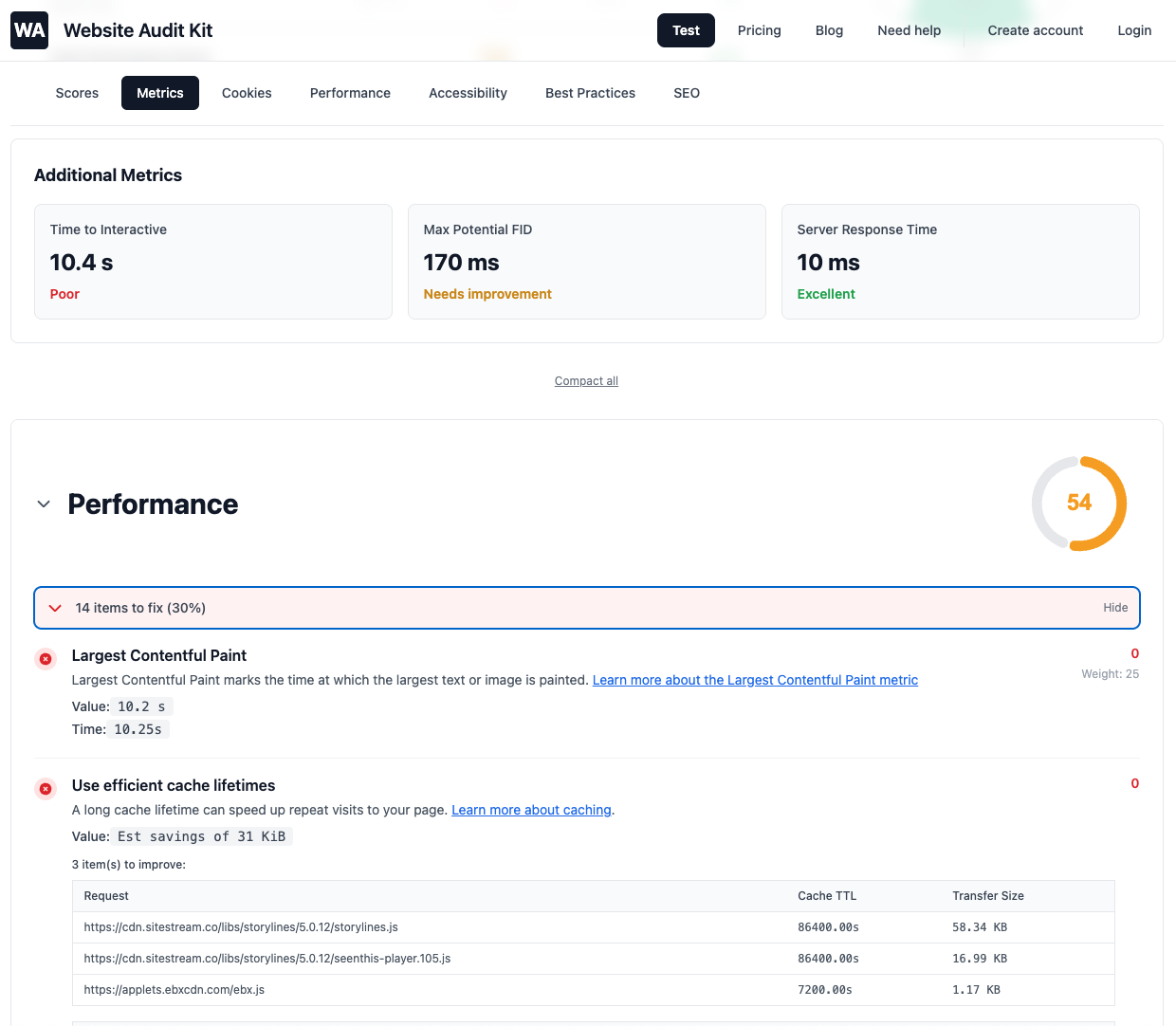Collapse the Performance section
Viewport: 1176px width, 1026px height.
(x=44, y=504)
